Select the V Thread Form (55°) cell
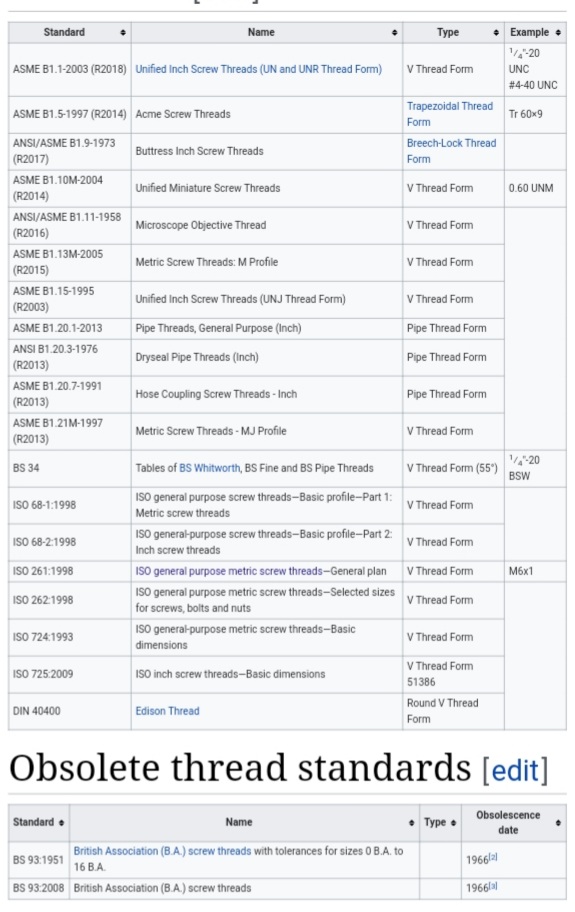The width and height of the screenshot is (575, 912). (453, 468)
